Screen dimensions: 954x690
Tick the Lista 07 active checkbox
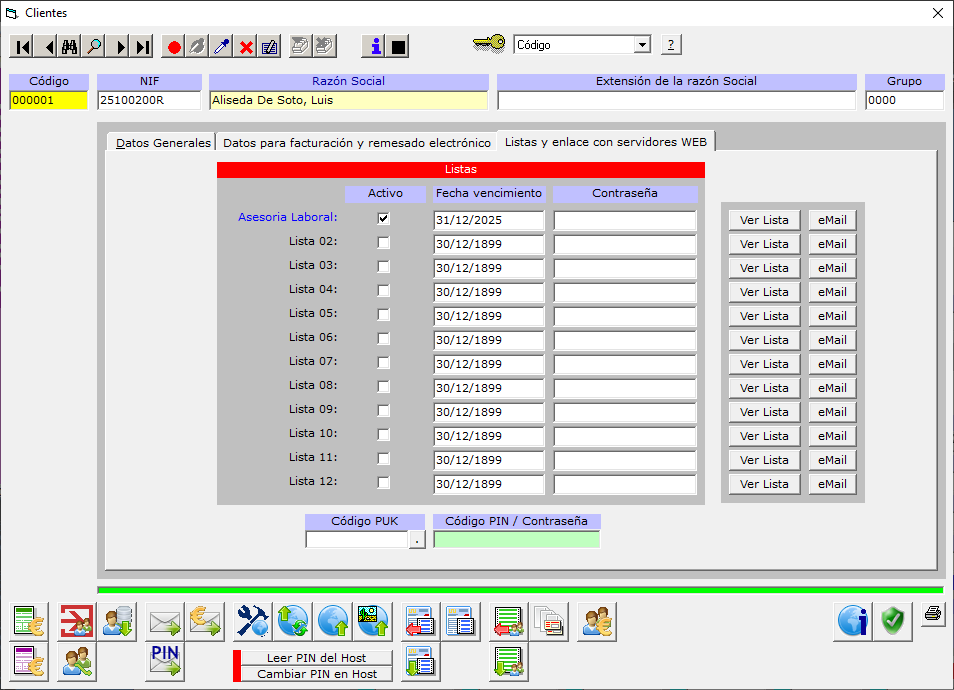coord(384,362)
